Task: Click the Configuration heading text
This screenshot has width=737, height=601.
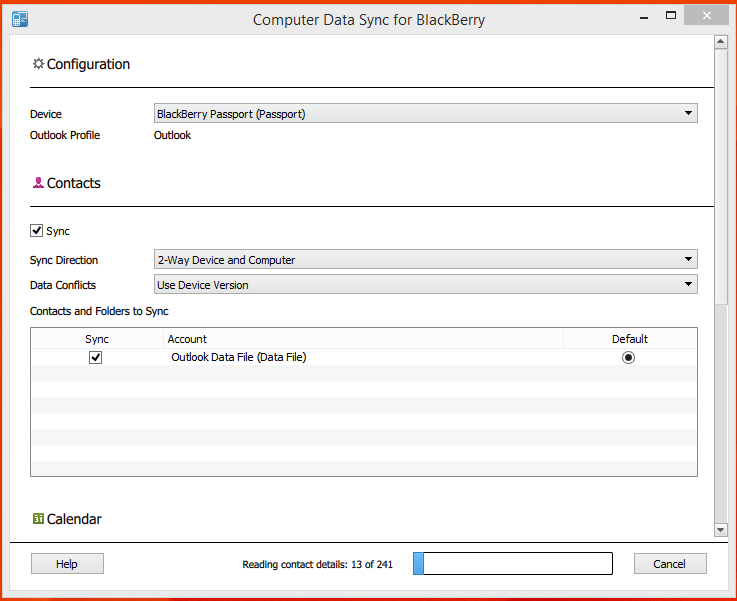Action: coord(88,64)
